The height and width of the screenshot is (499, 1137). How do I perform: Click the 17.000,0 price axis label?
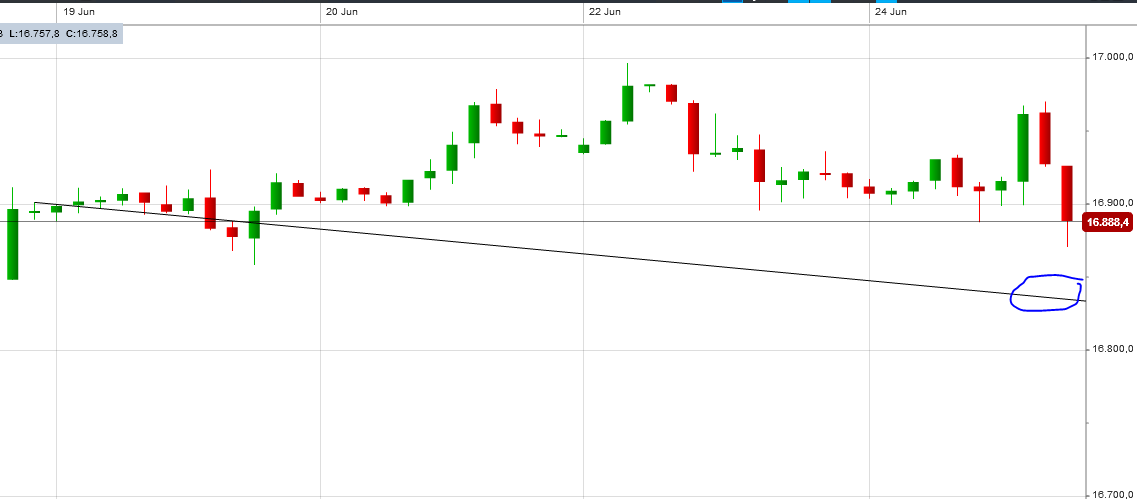click(1111, 57)
